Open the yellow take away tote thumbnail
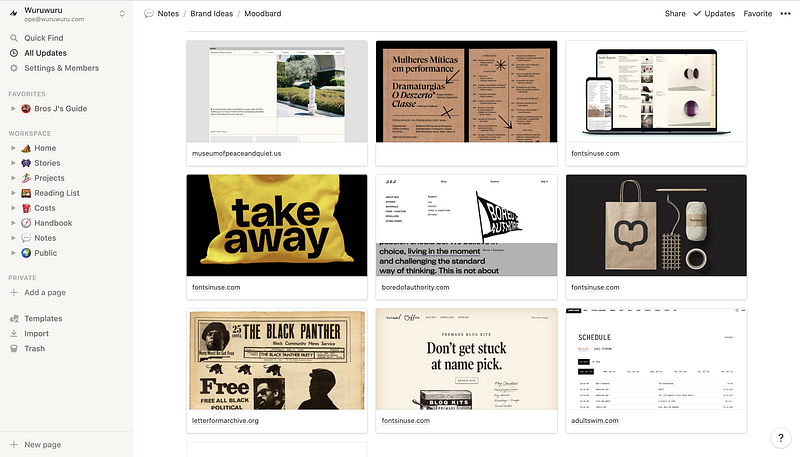Image resolution: width=800 pixels, height=457 pixels. [x=277, y=225]
